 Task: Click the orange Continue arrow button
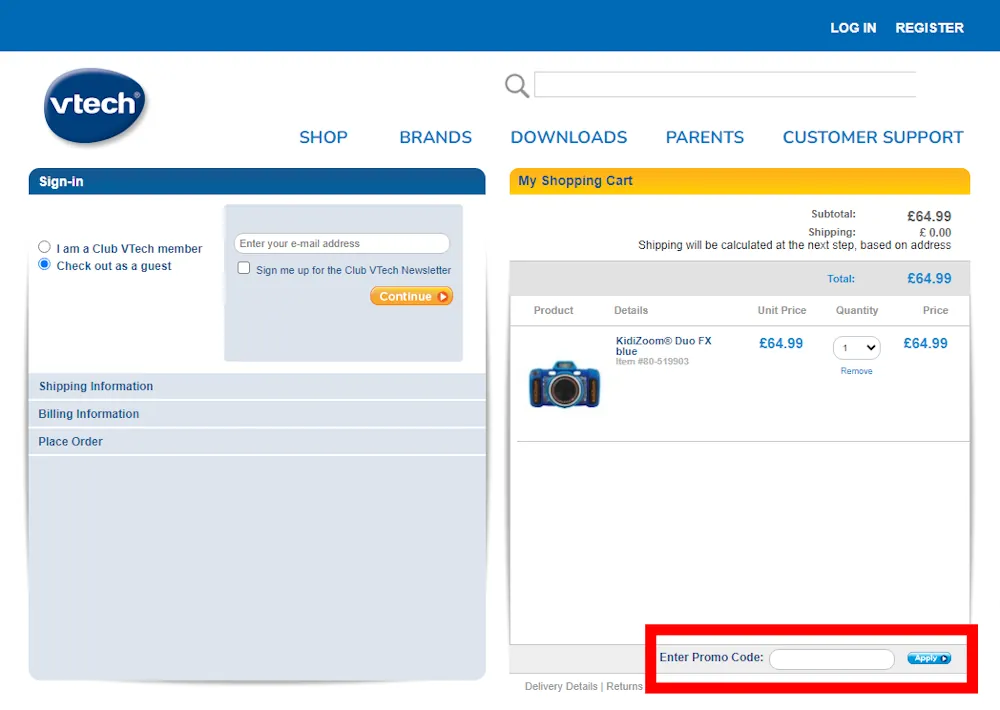411,296
